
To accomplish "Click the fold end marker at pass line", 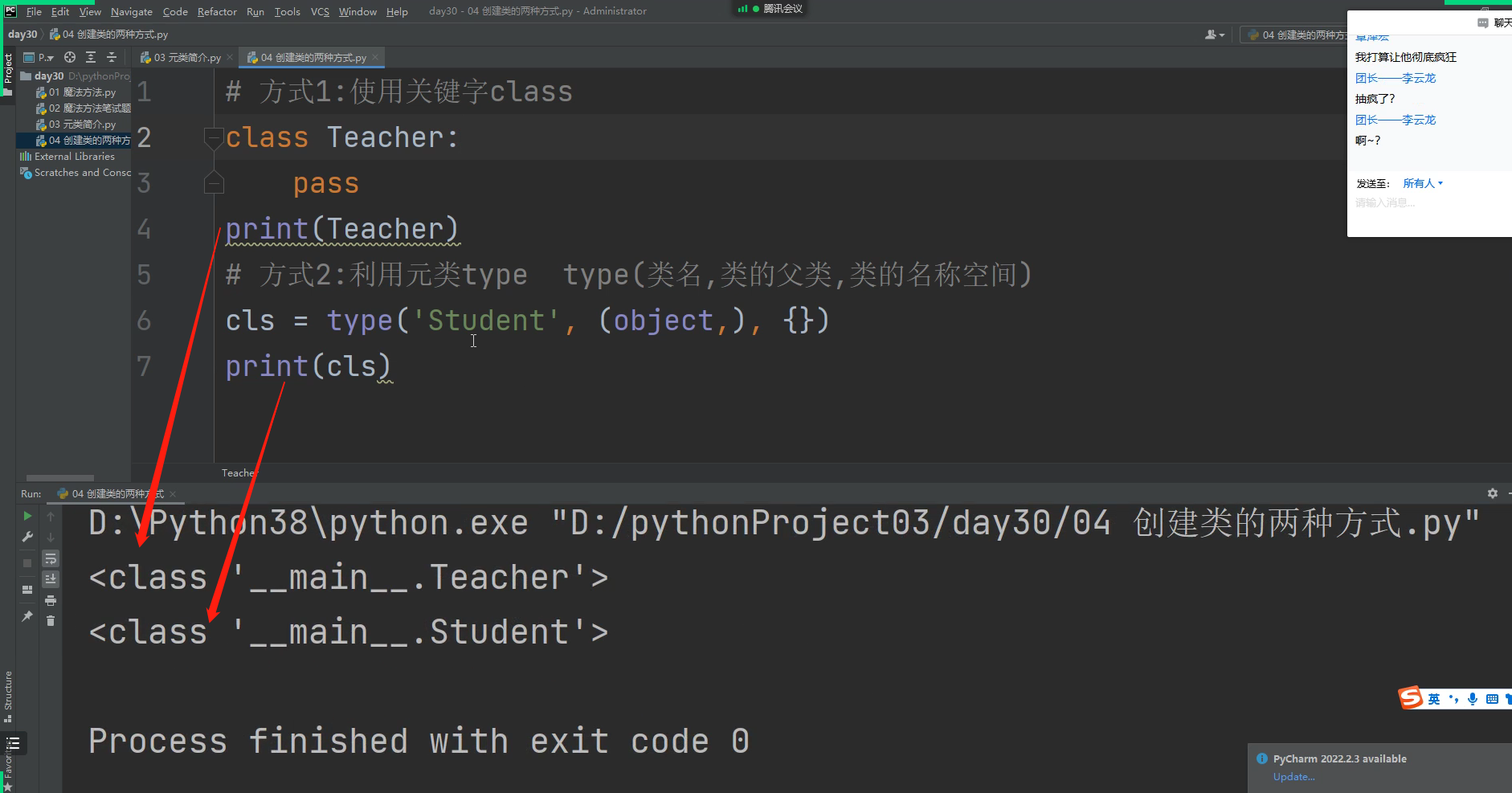I will coord(213,183).
